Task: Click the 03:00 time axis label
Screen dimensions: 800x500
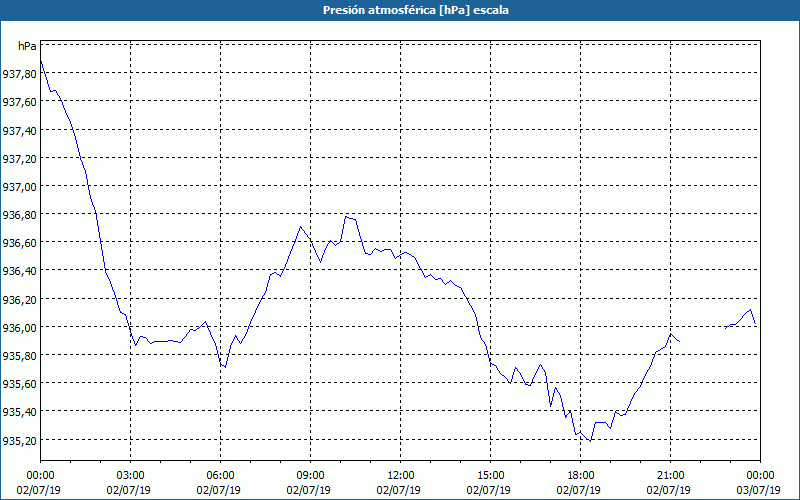Action: 131,476
